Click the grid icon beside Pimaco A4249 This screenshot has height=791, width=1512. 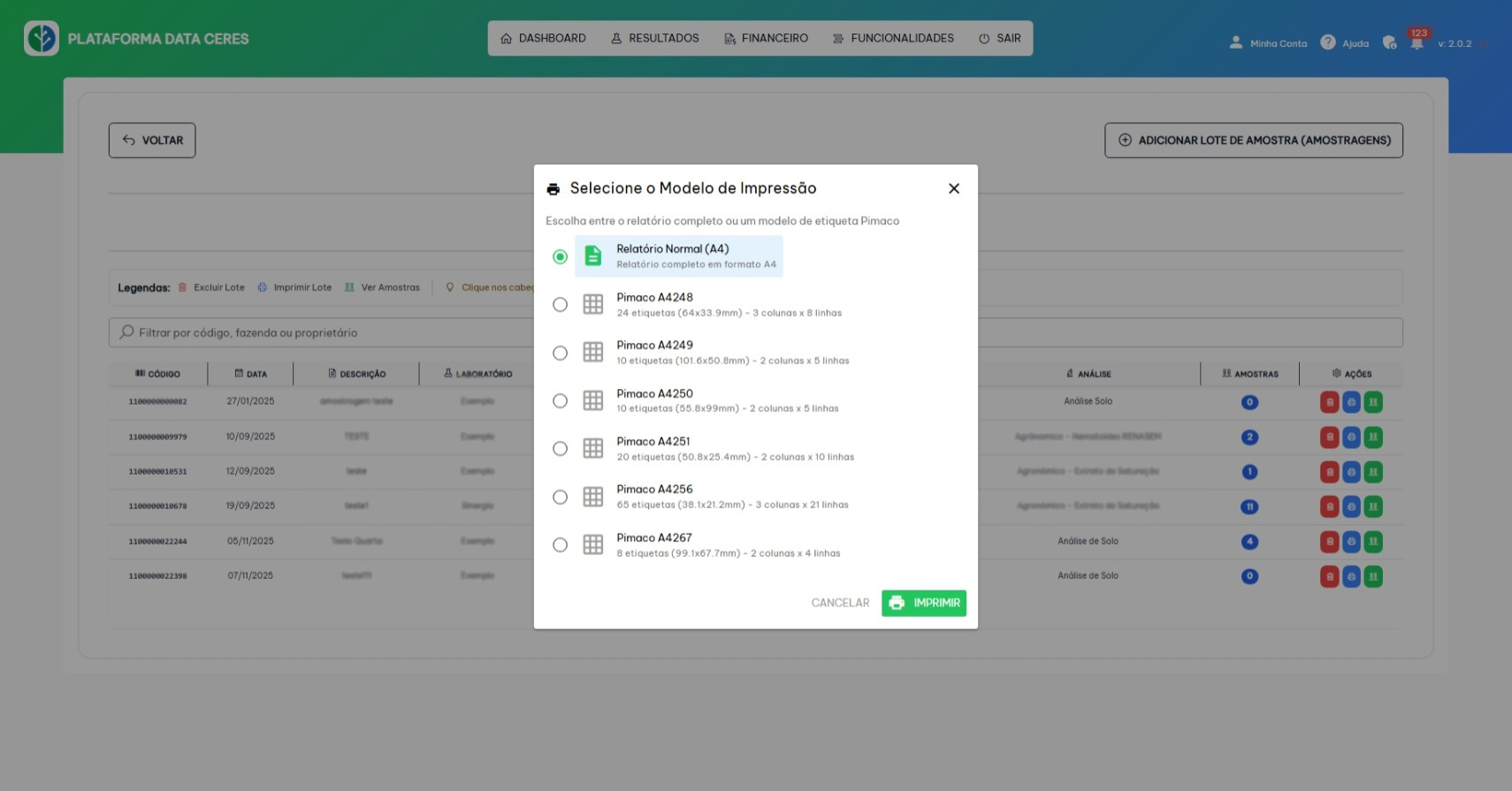point(593,353)
